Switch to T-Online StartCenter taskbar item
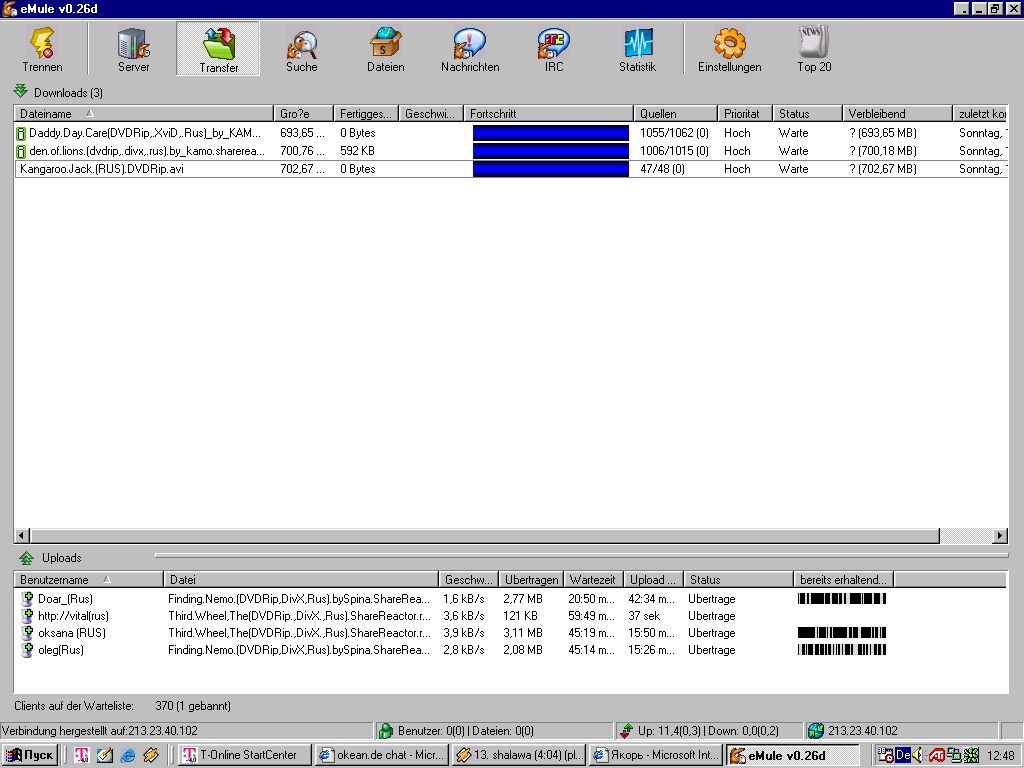1024x768 pixels. [x=244, y=755]
